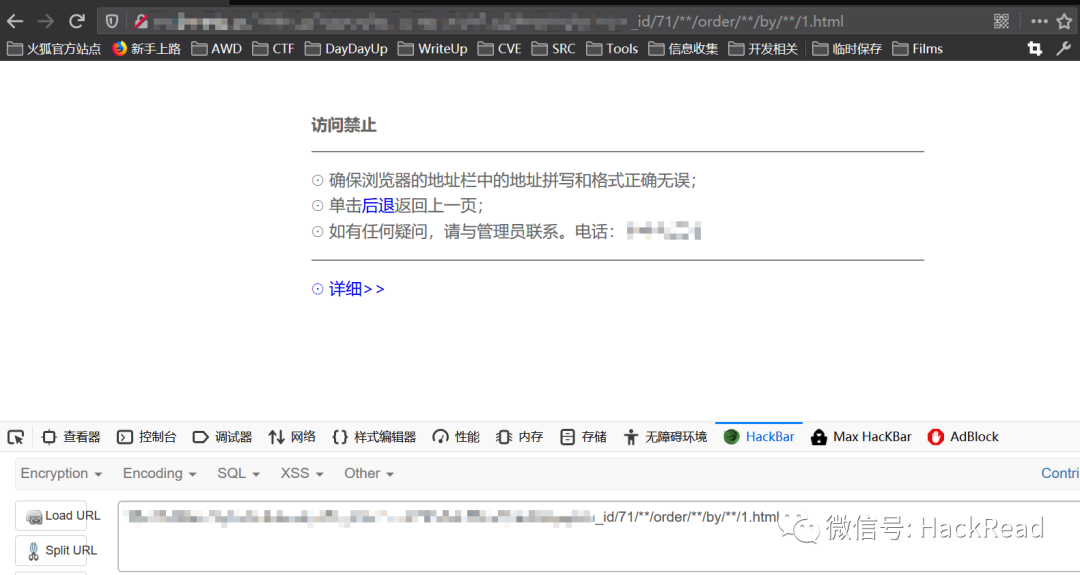Open the Films bookmark folder
Viewport: 1080px width, 575px height.
coord(917,49)
